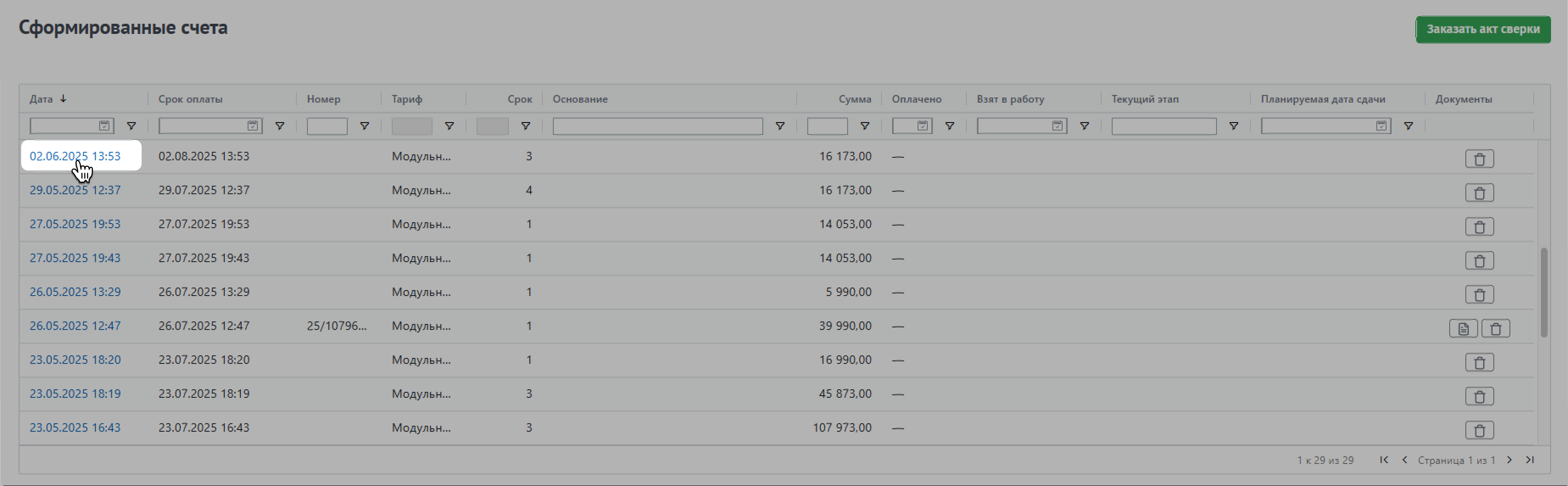Viewport: 1568px width, 486px height.
Task: Open filter menu for Срок оплаты column
Action: coord(279,126)
